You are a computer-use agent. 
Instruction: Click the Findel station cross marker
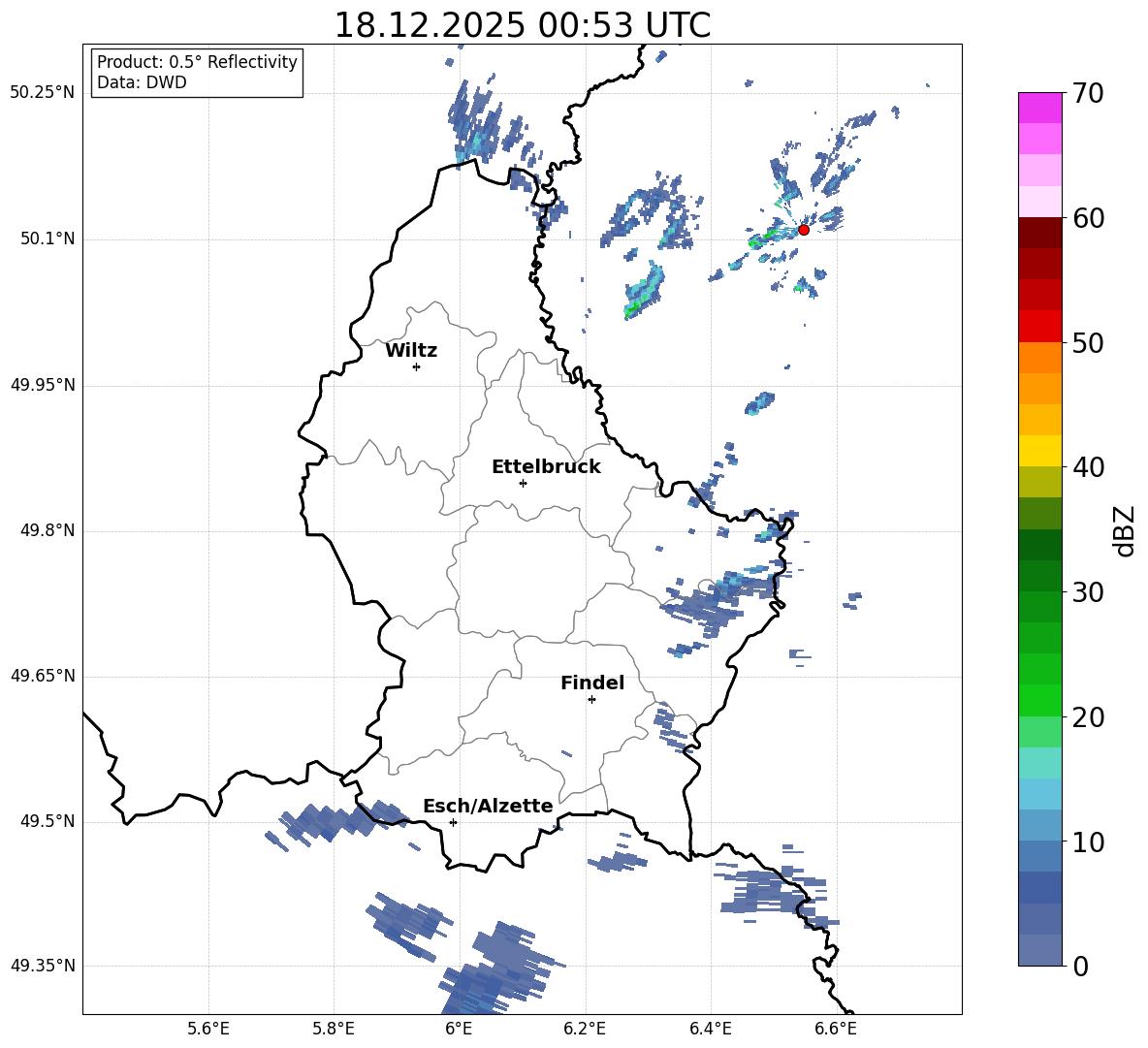591,700
